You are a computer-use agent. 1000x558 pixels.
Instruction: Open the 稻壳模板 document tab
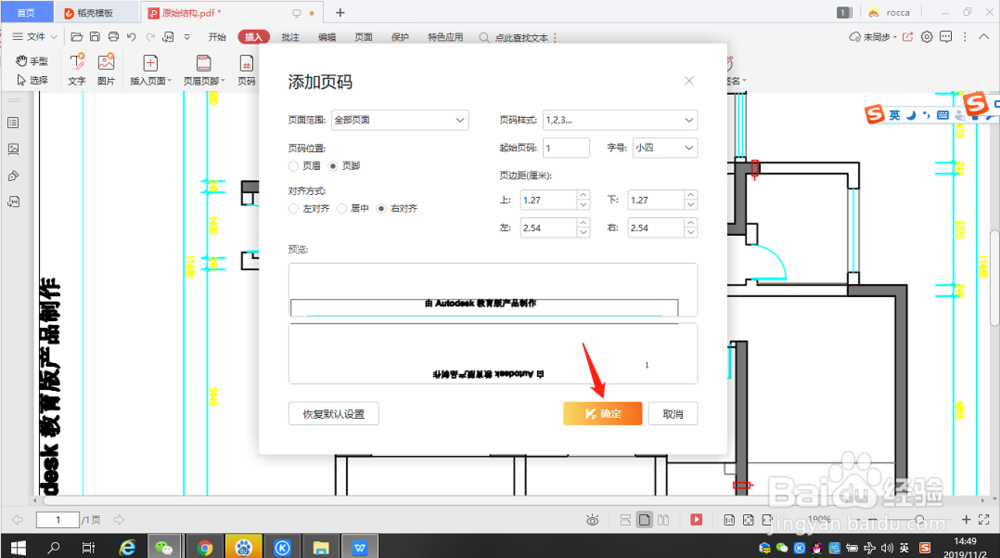tap(96, 13)
